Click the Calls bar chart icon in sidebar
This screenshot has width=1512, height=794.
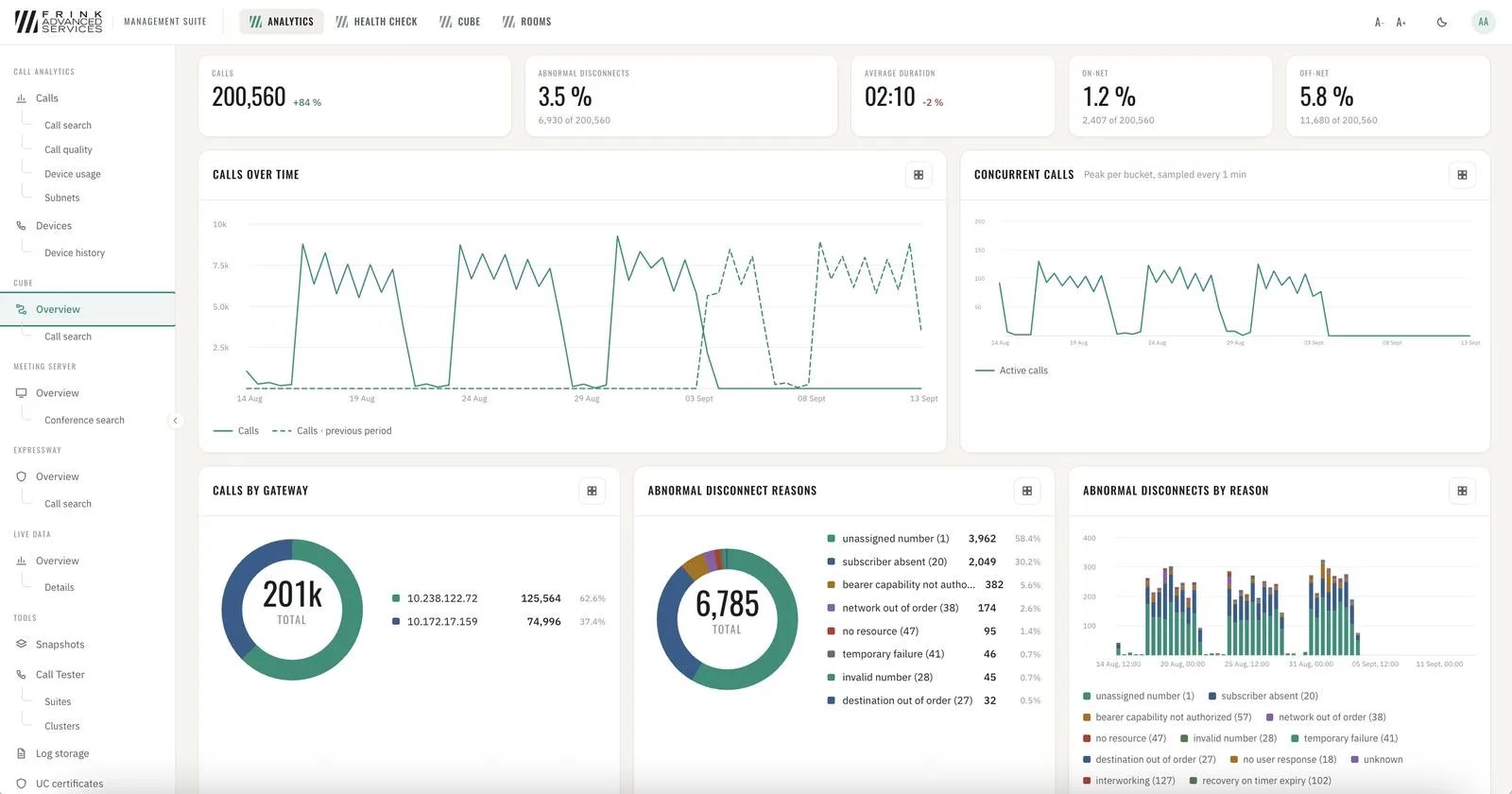coord(21,98)
